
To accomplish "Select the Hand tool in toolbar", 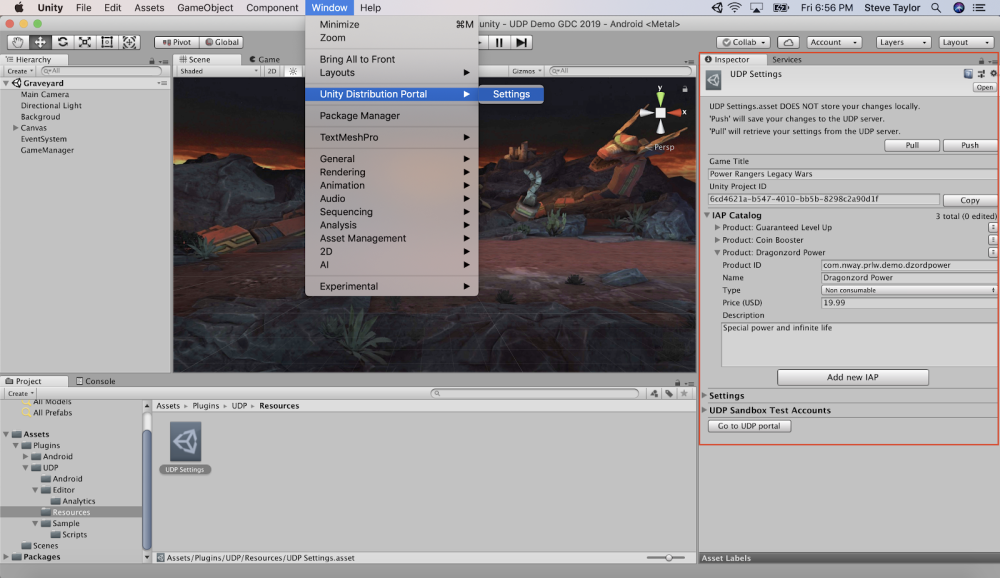I will point(17,42).
